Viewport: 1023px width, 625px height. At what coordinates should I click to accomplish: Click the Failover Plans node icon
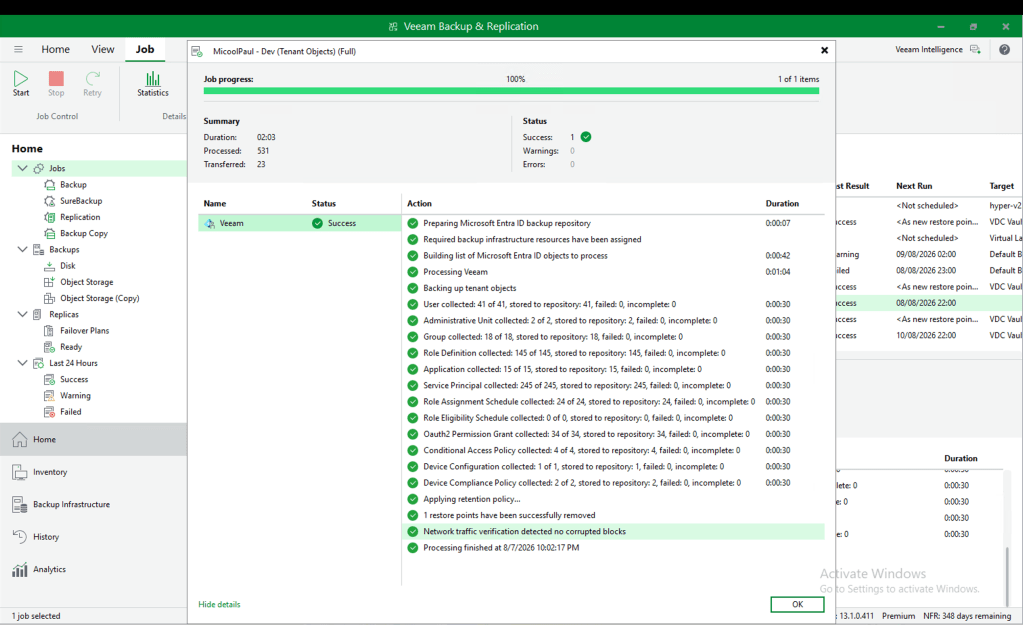50,331
